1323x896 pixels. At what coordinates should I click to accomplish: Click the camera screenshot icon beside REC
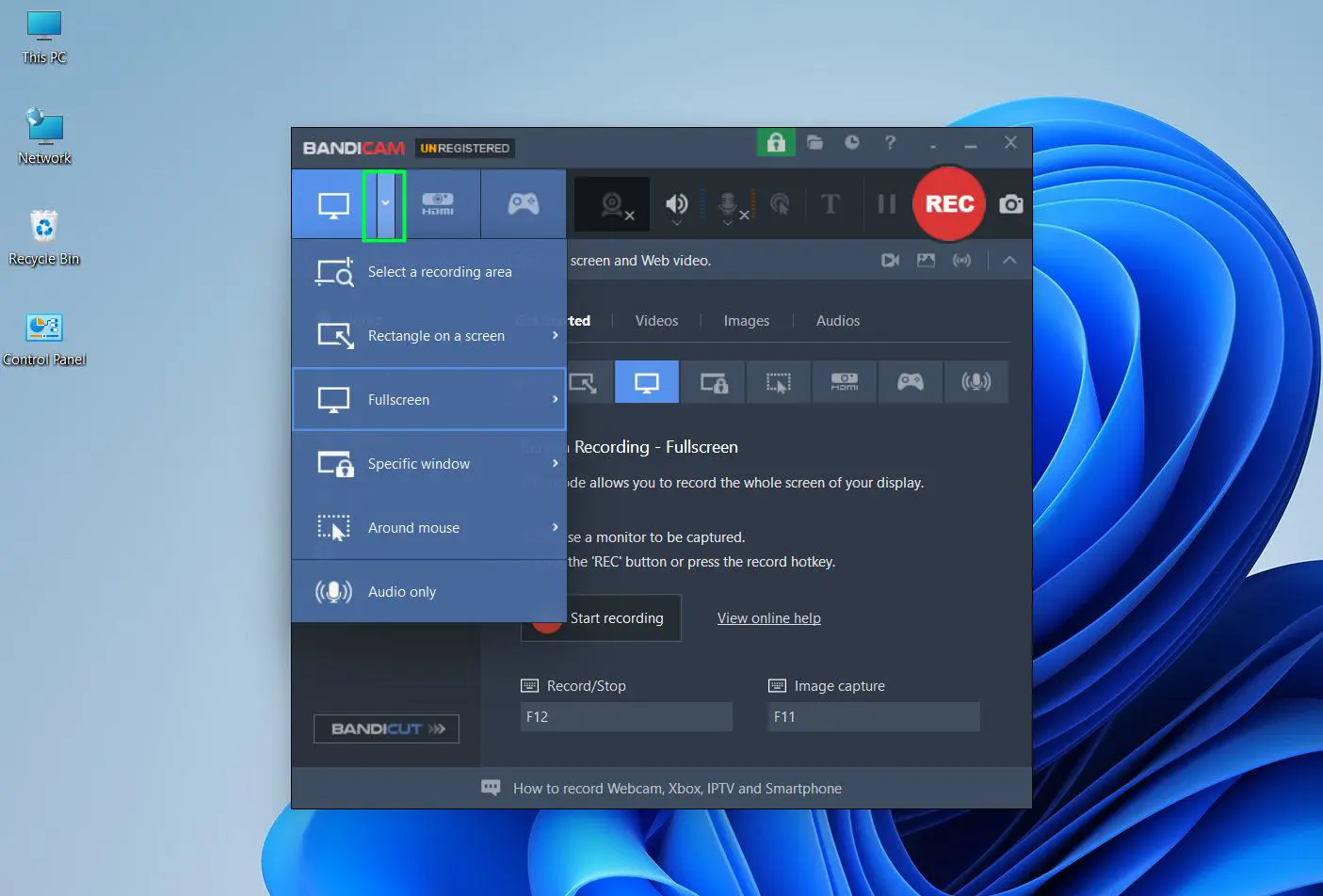point(1010,203)
